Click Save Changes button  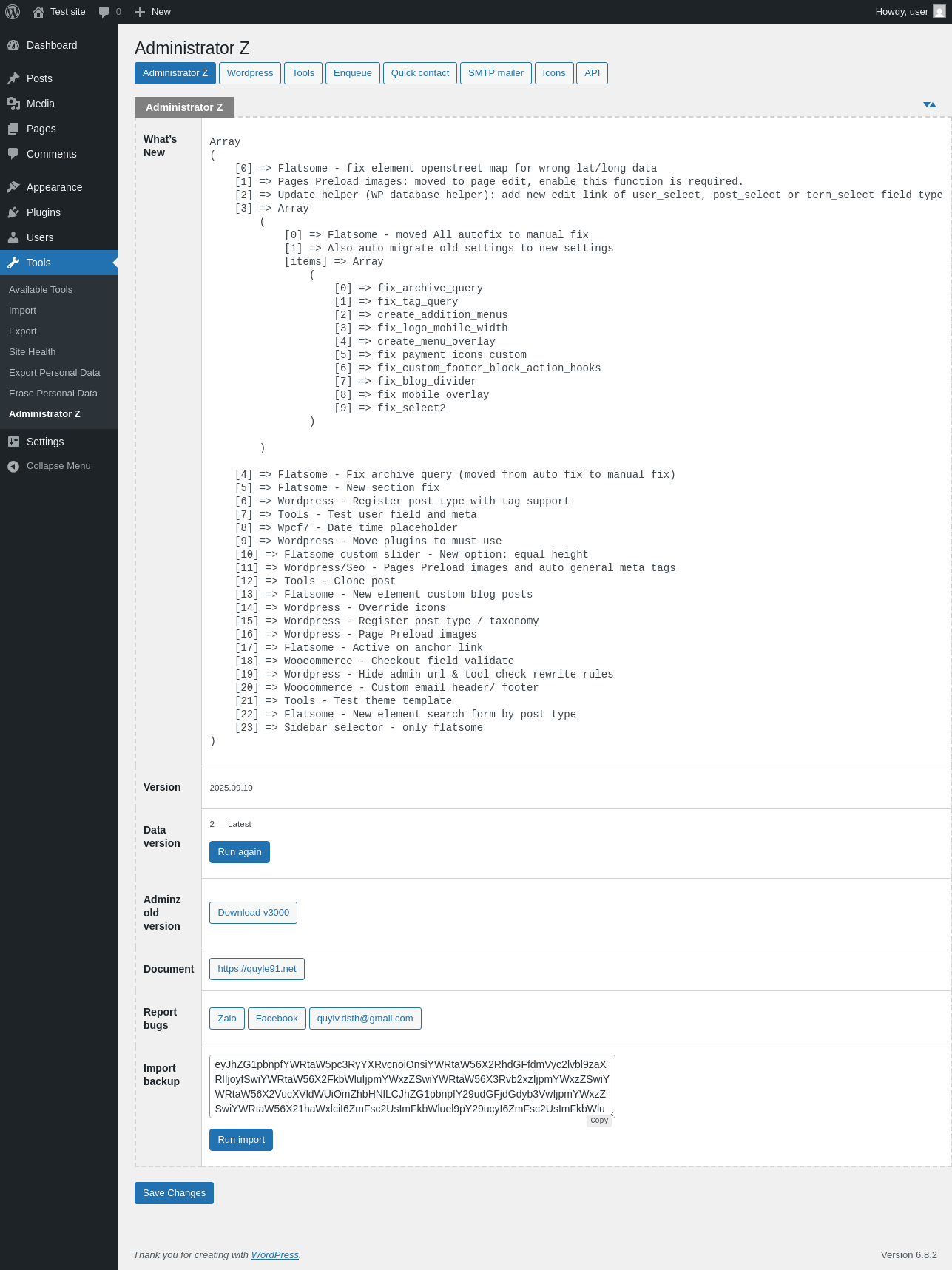174,1193
